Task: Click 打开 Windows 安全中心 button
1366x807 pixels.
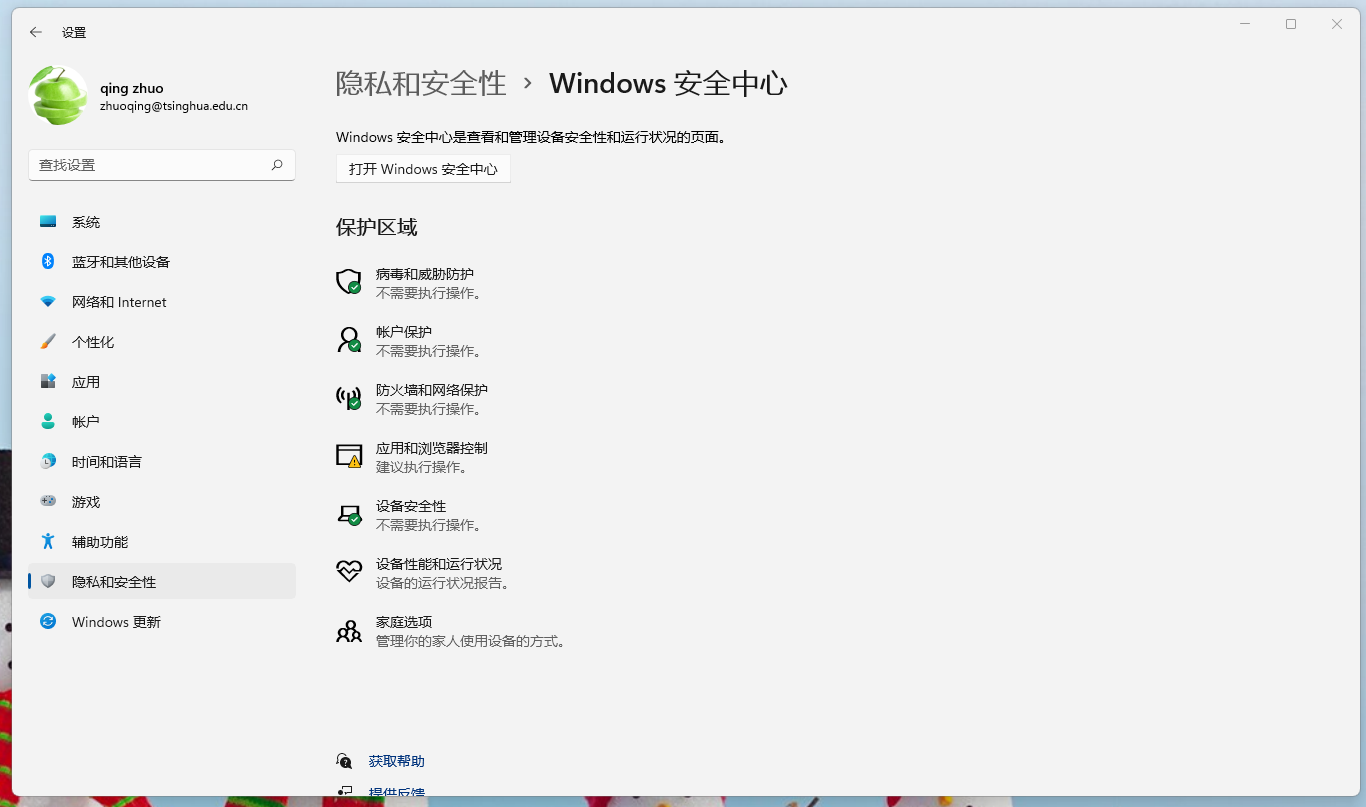Action: (423, 169)
